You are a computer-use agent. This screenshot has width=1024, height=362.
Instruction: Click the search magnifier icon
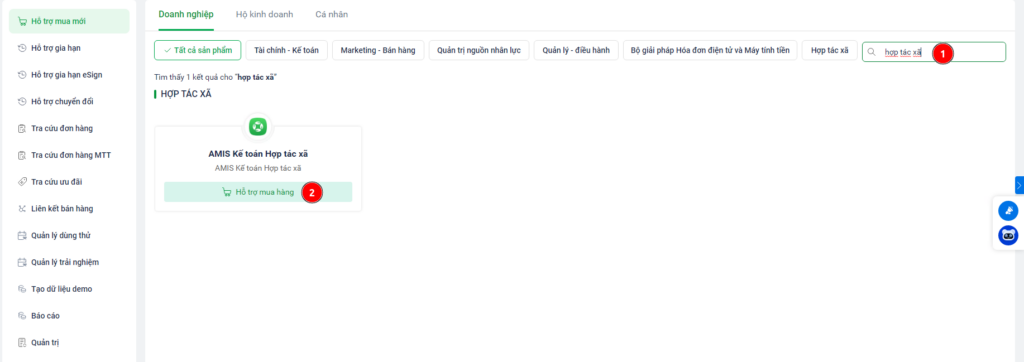coord(871,51)
